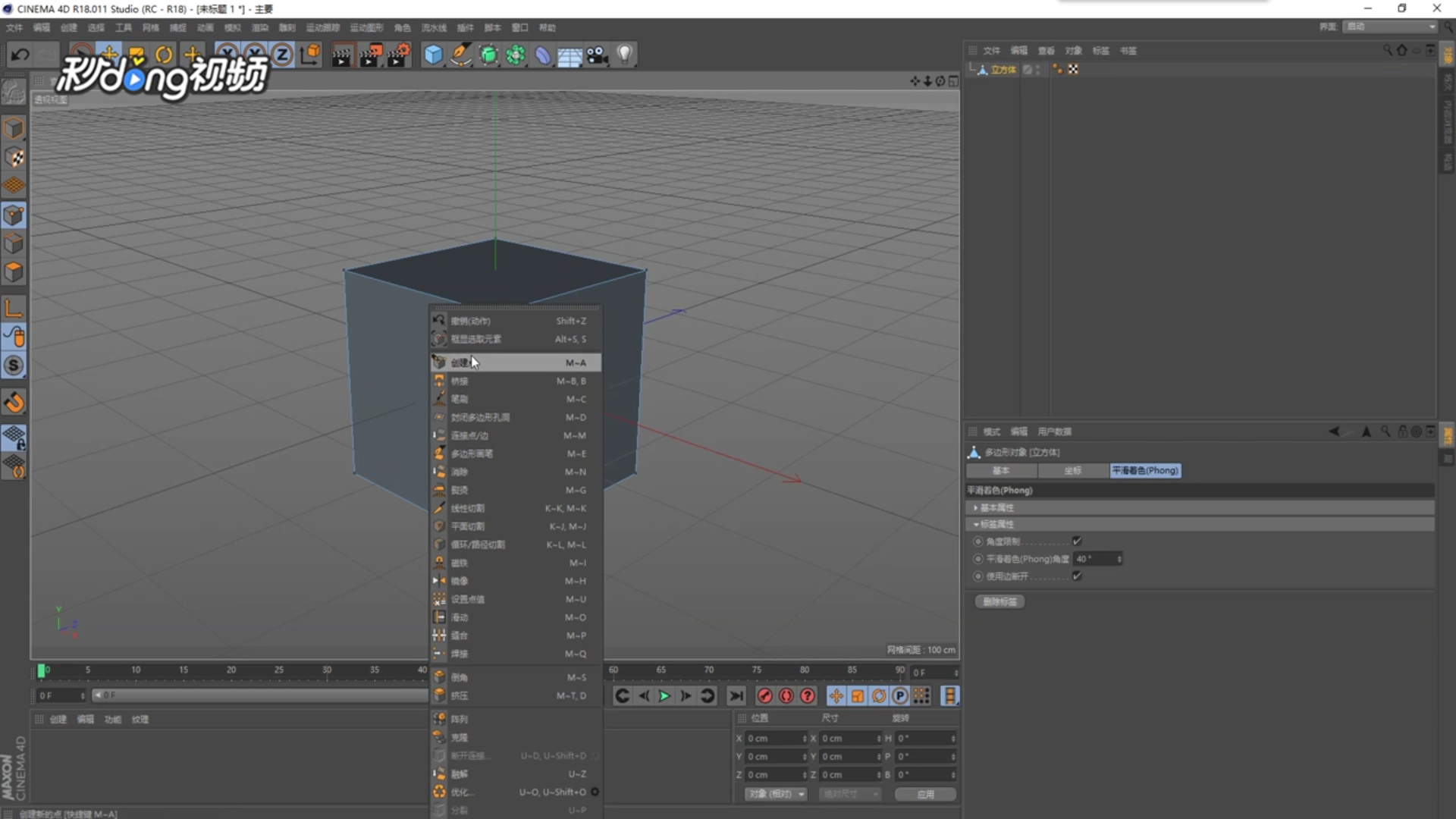Viewport: 1456px width, 819px height.
Task: Toggle Autokeying red button
Action: 786,695
